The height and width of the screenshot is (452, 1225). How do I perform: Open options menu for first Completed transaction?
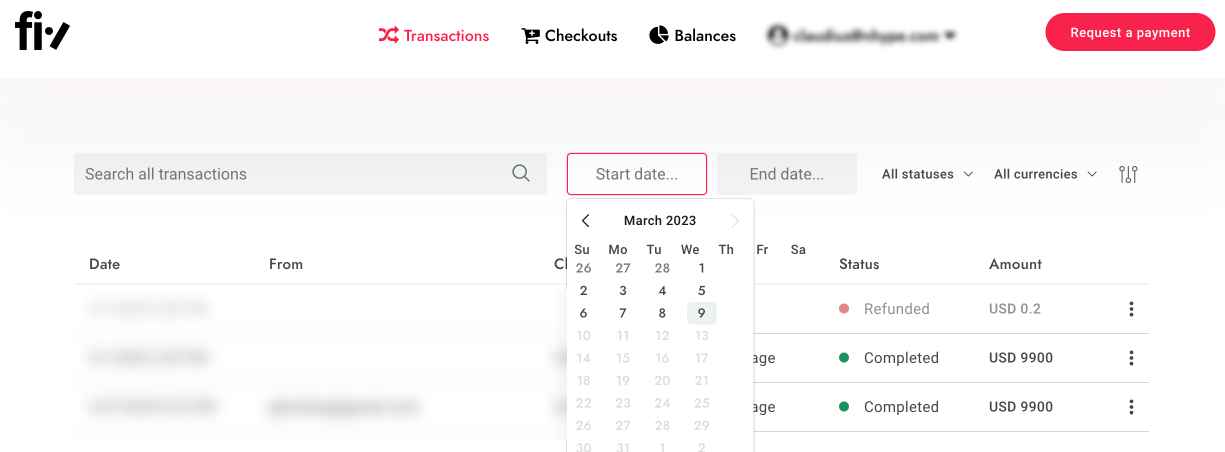[1131, 358]
